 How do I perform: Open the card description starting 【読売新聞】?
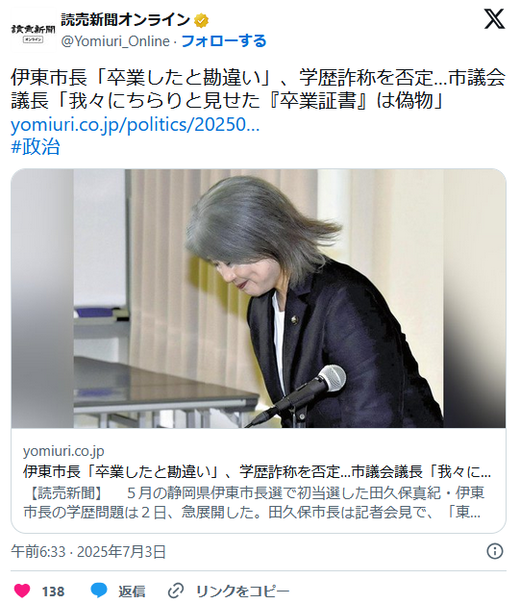[x=254, y=503]
